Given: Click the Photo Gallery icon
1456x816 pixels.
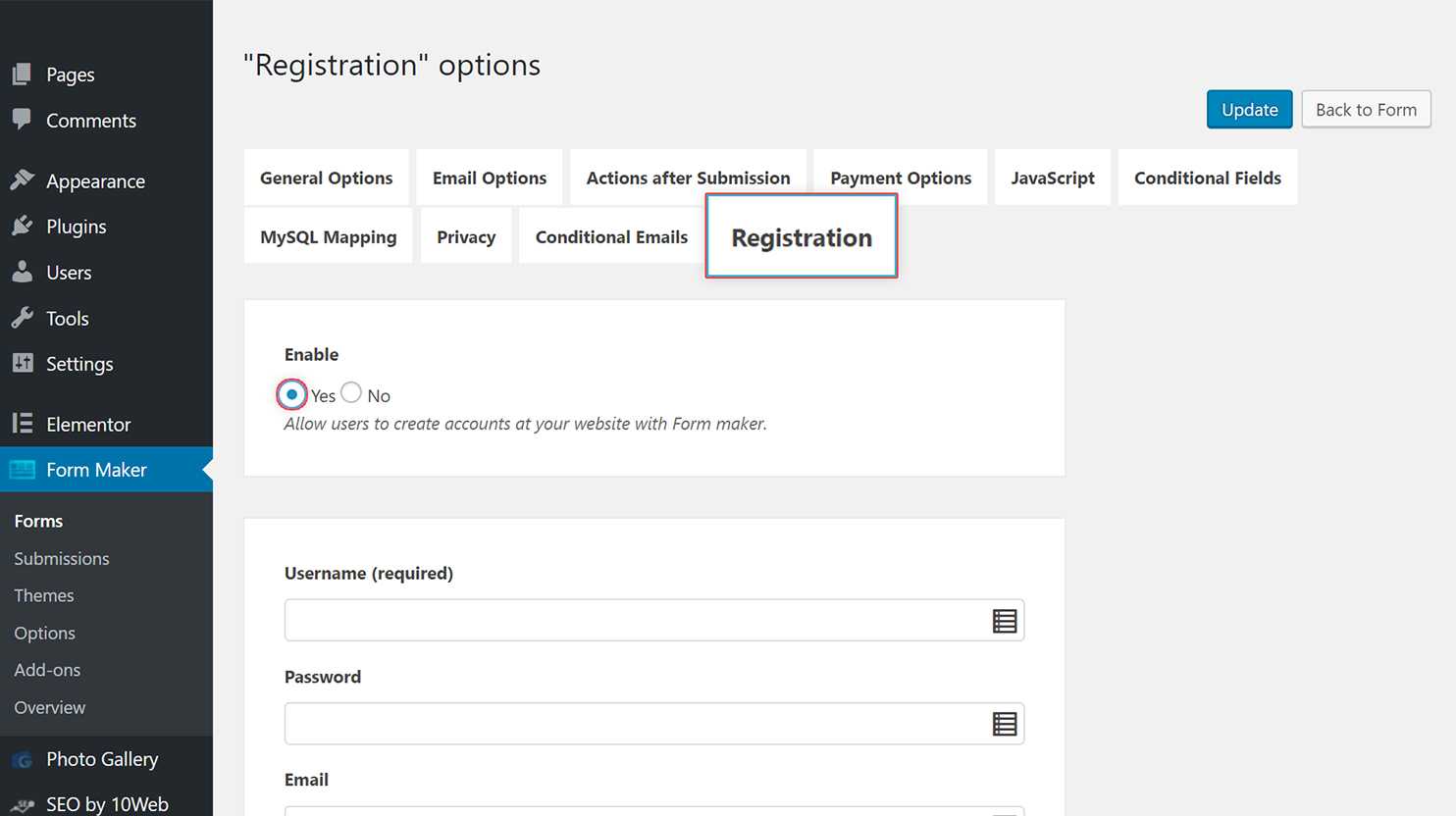Looking at the screenshot, I should (22, 759).
